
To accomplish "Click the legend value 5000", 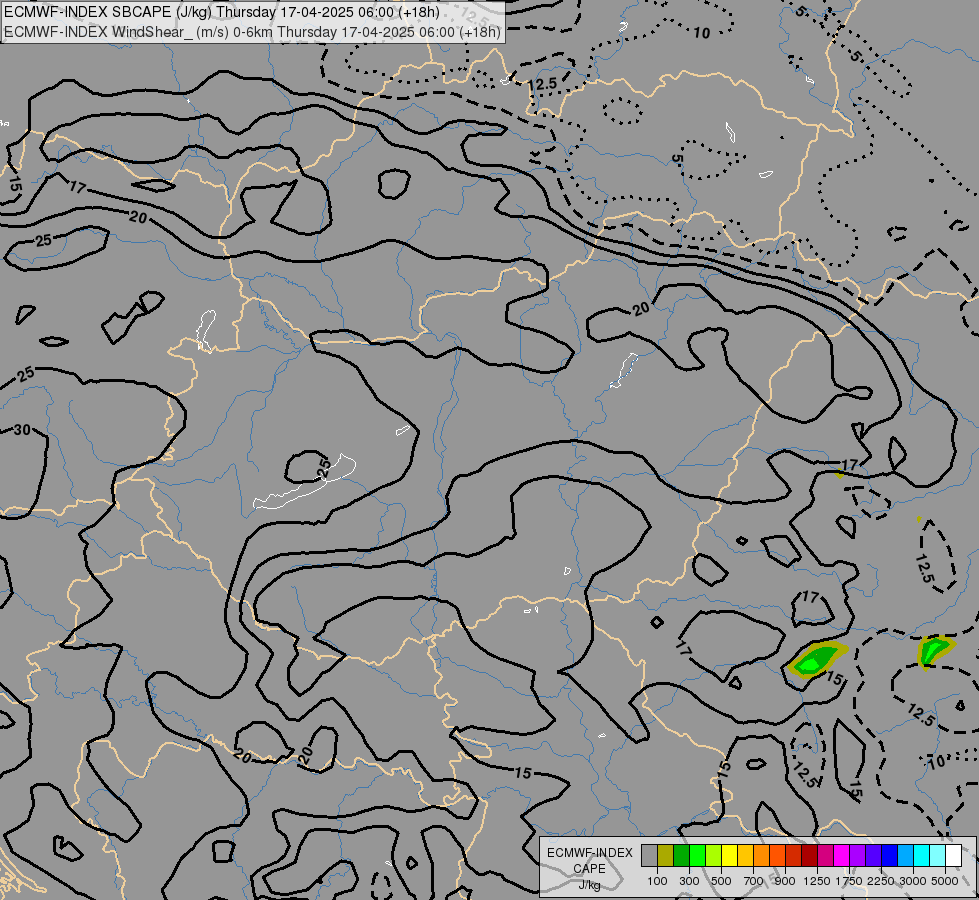I will tap(945, 881).
